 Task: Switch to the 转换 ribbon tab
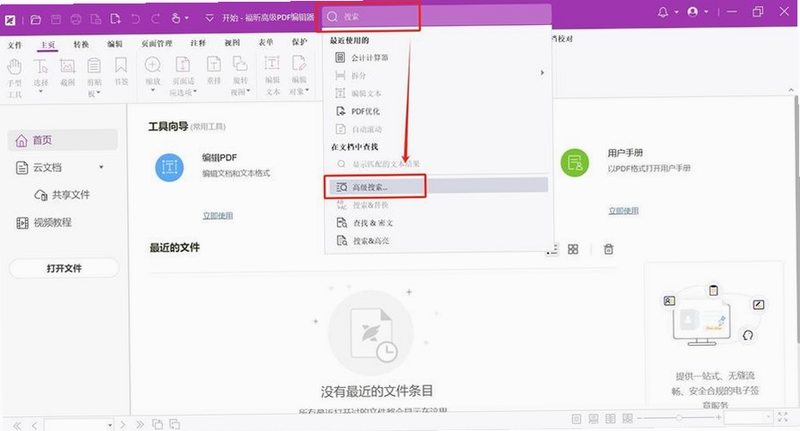(x=81, y=44)
